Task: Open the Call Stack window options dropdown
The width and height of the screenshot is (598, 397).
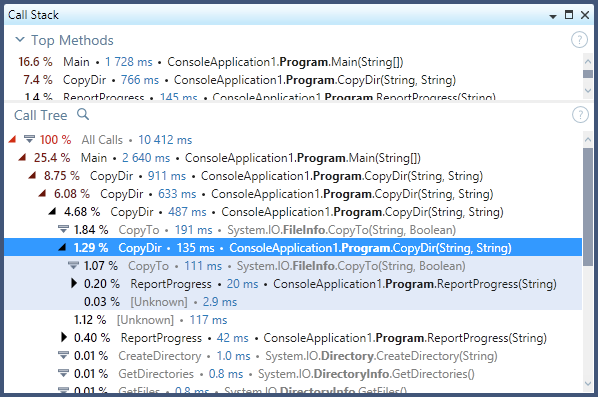Action: (553, 16)
